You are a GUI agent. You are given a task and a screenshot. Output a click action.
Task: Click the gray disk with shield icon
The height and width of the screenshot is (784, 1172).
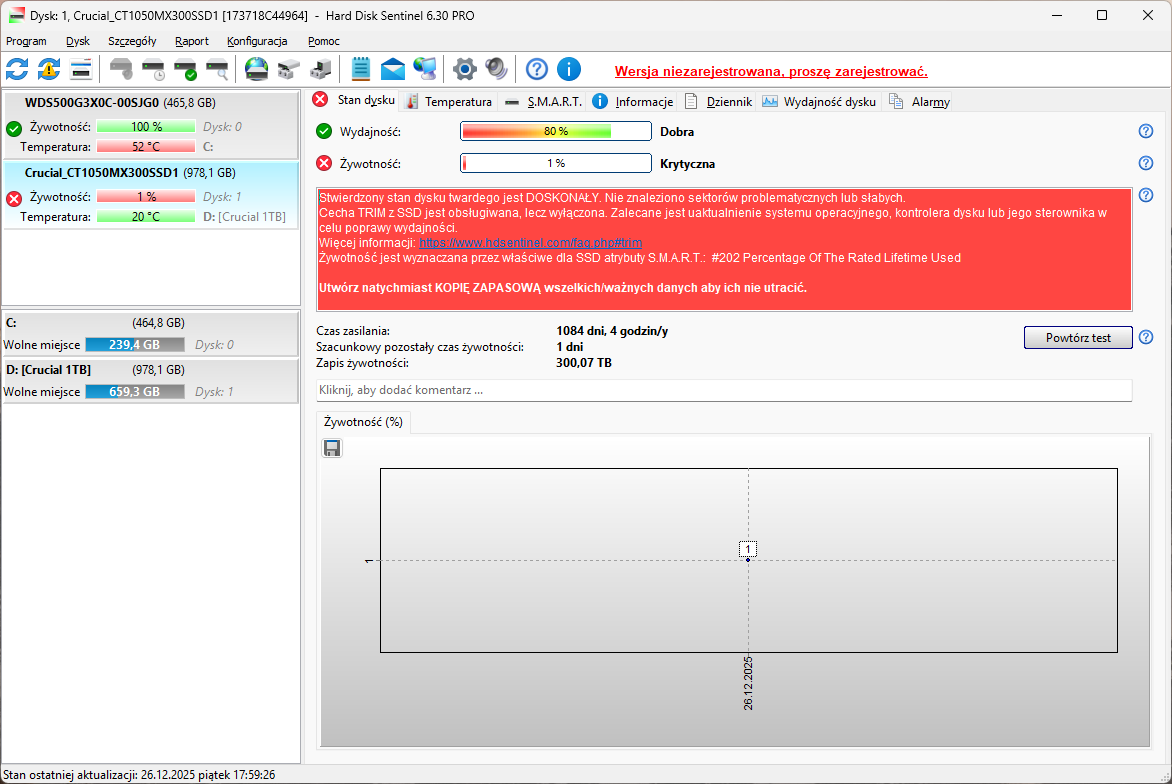coord(121,70)
